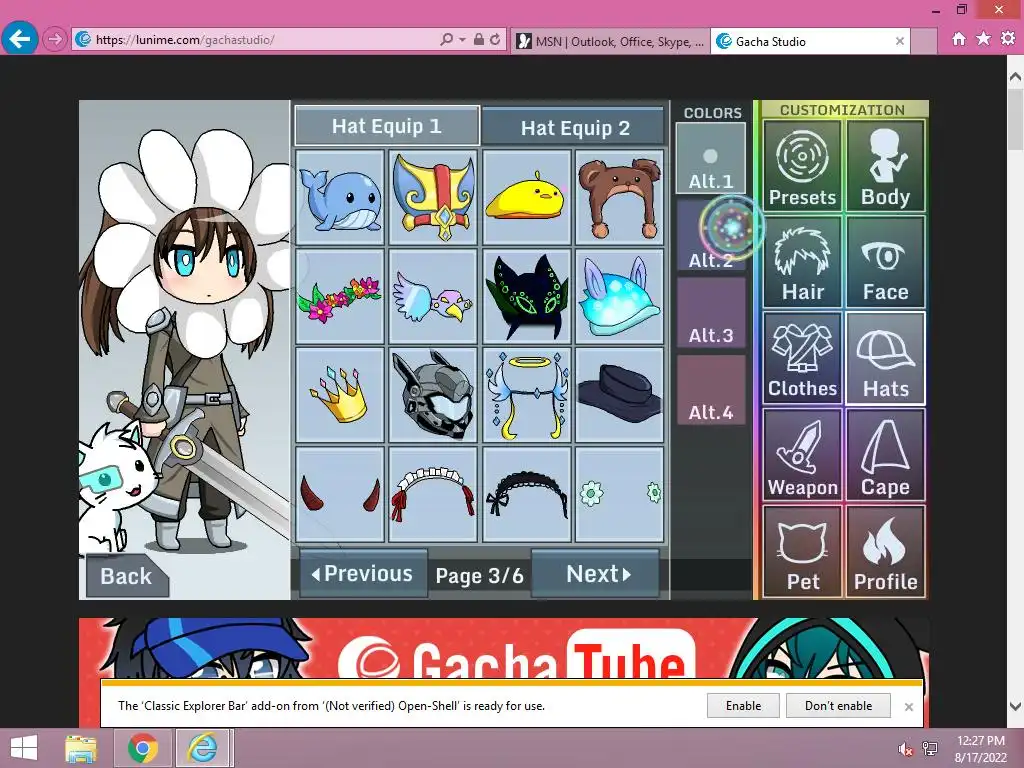Open the Profile customization panel
This screenshot has height=768, width=1024.
886,551
